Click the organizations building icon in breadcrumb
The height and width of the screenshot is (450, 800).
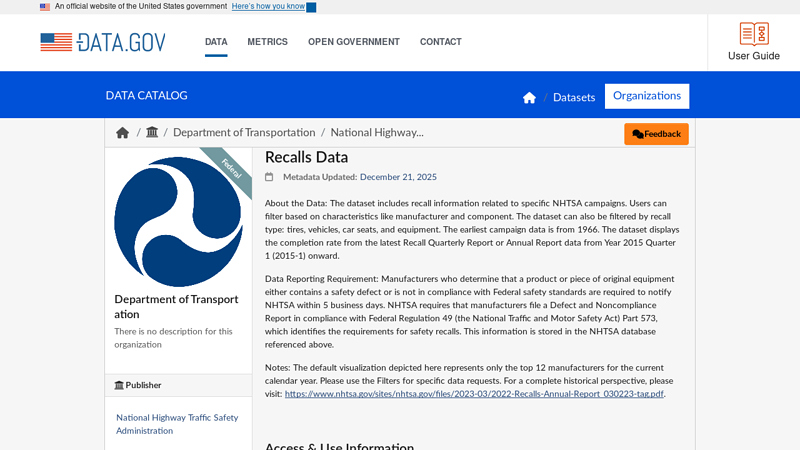(152, 132)
